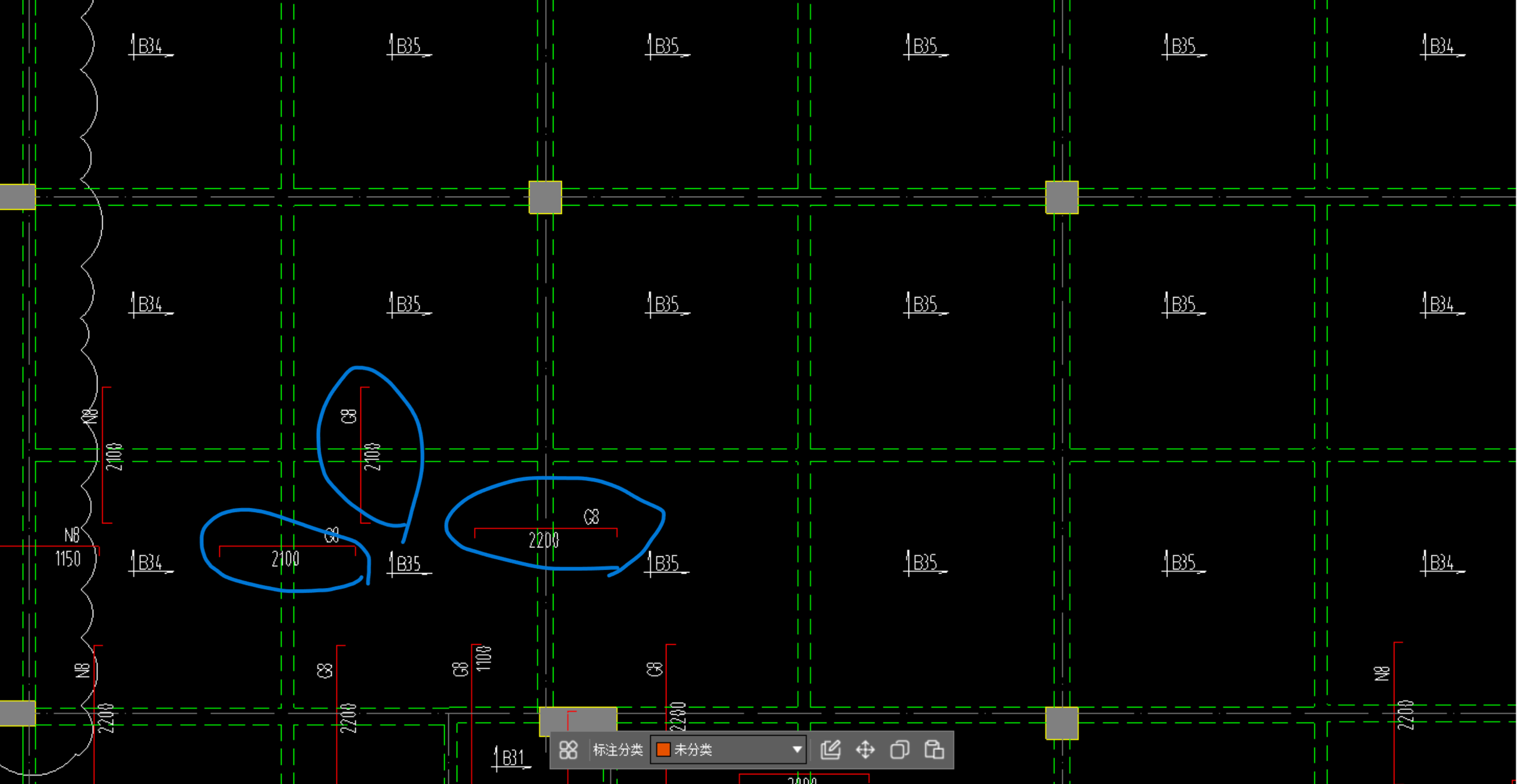The width and height of the screenshot is (1517, 784).
Task: Select the horizontal 2200 dimension text
Action: (543, 541)
